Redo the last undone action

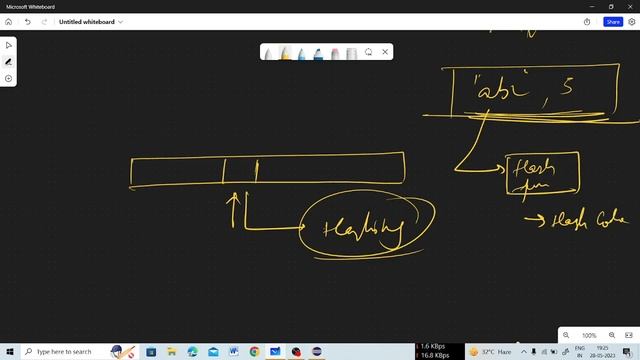tap(44, 22)
